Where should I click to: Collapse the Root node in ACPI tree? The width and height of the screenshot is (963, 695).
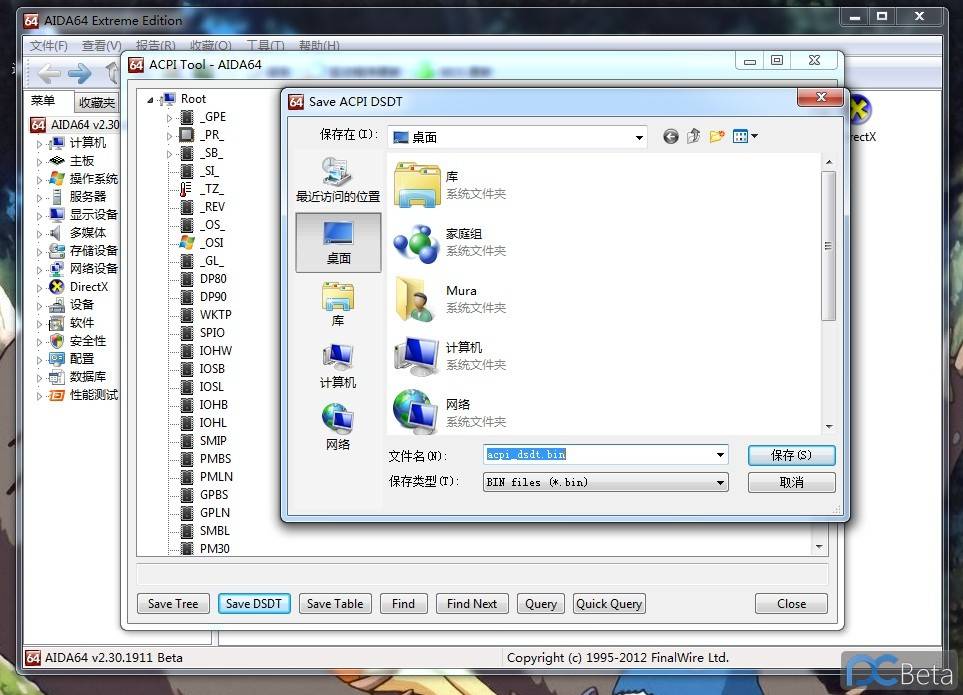[151, 99]
